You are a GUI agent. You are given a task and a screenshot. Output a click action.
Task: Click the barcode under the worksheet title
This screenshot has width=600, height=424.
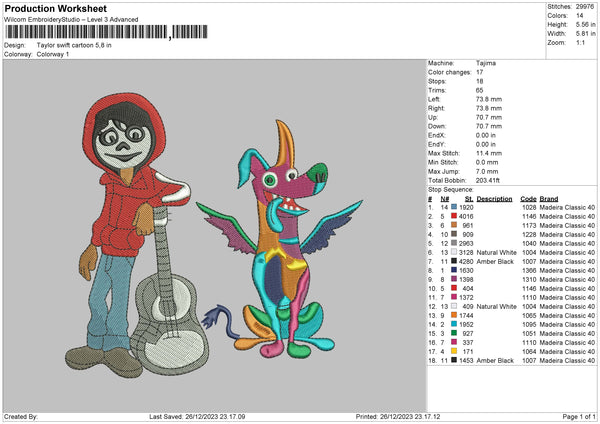click(x=106, y=32)
